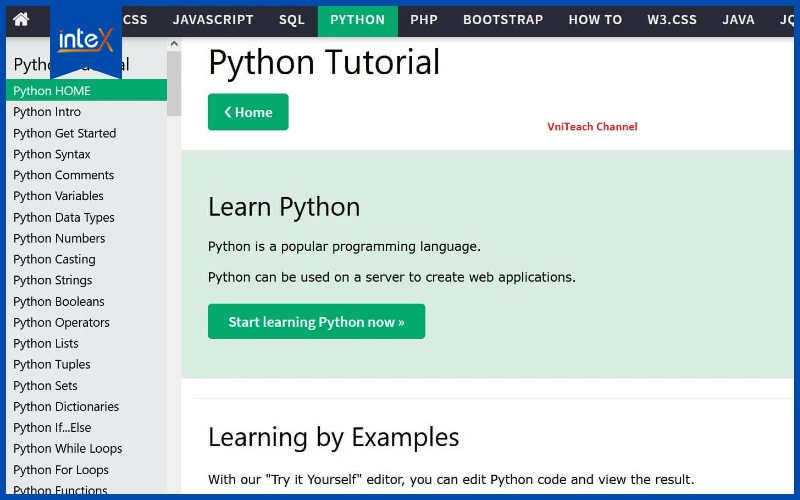Open the HOW TO menu item
800x500 pixels.
[x=595, y=20]
